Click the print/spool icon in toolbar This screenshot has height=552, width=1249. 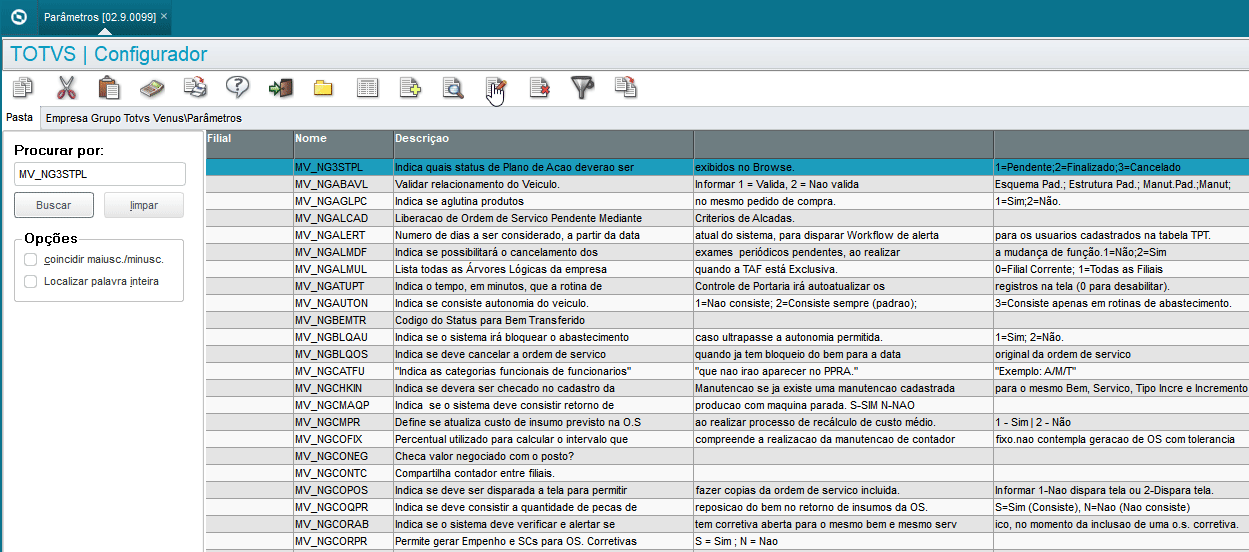click(195, 87)
